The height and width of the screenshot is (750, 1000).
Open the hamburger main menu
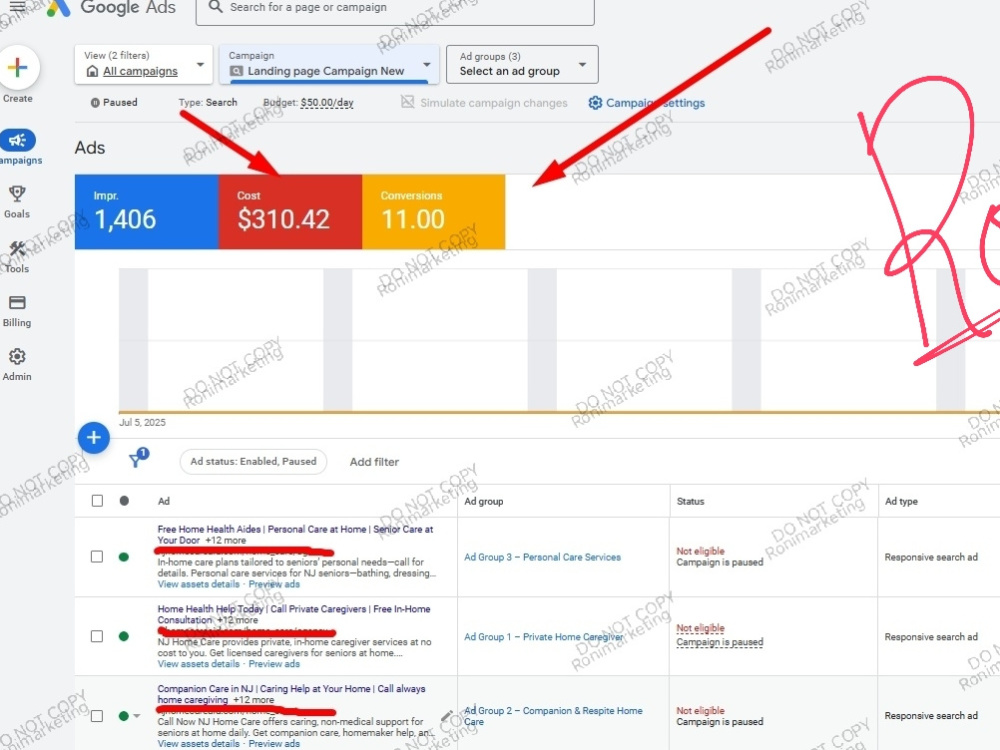[x=17, y=6]
